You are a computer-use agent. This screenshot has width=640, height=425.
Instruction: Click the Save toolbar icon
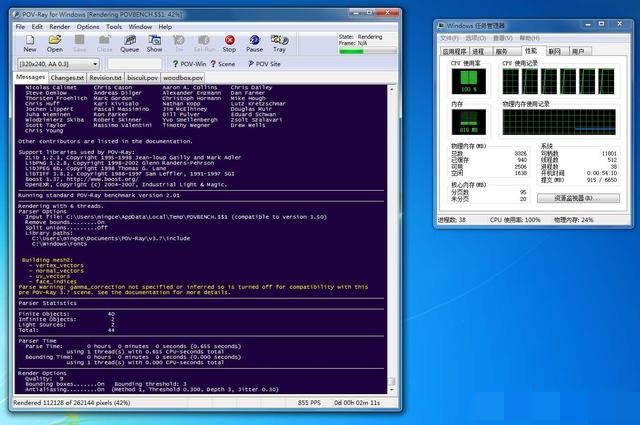point(80,43)
